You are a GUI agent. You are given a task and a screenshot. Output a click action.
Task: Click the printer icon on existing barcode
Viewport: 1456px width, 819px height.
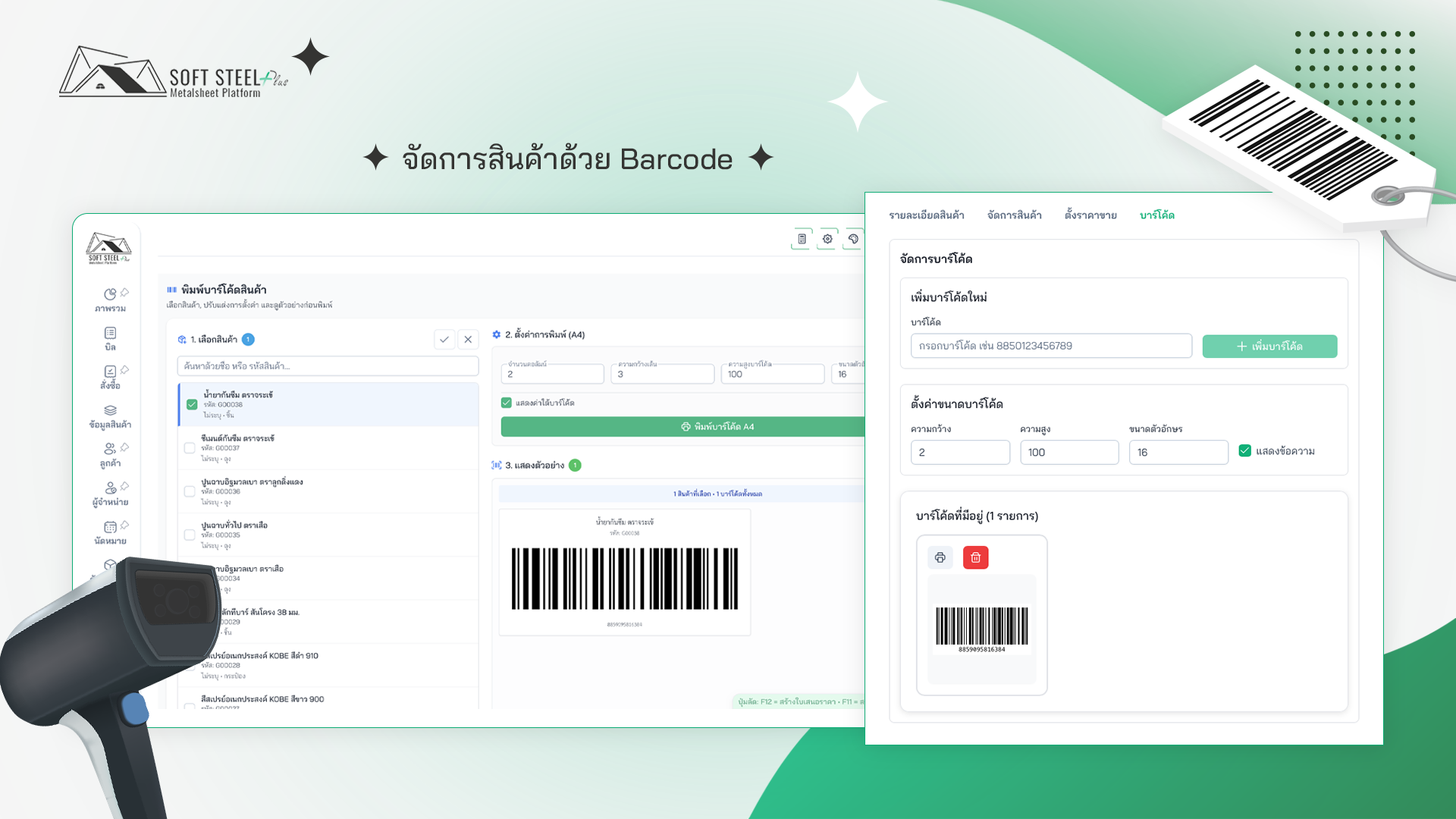[940, 558]
